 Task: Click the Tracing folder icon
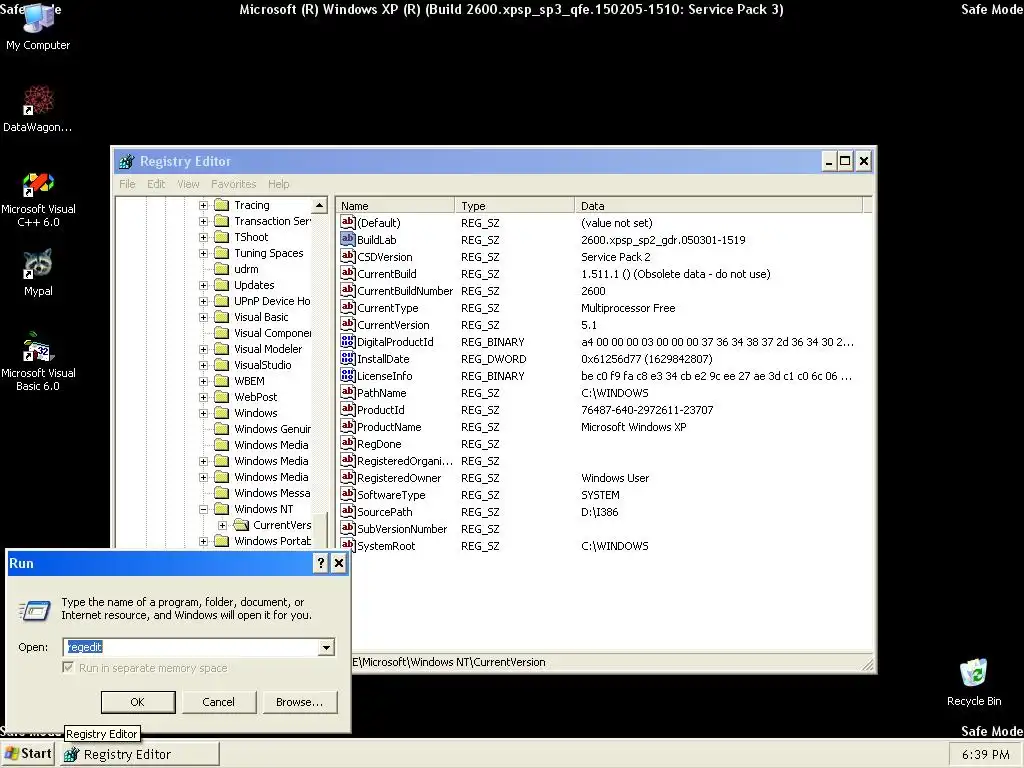[x=222, y=205]
